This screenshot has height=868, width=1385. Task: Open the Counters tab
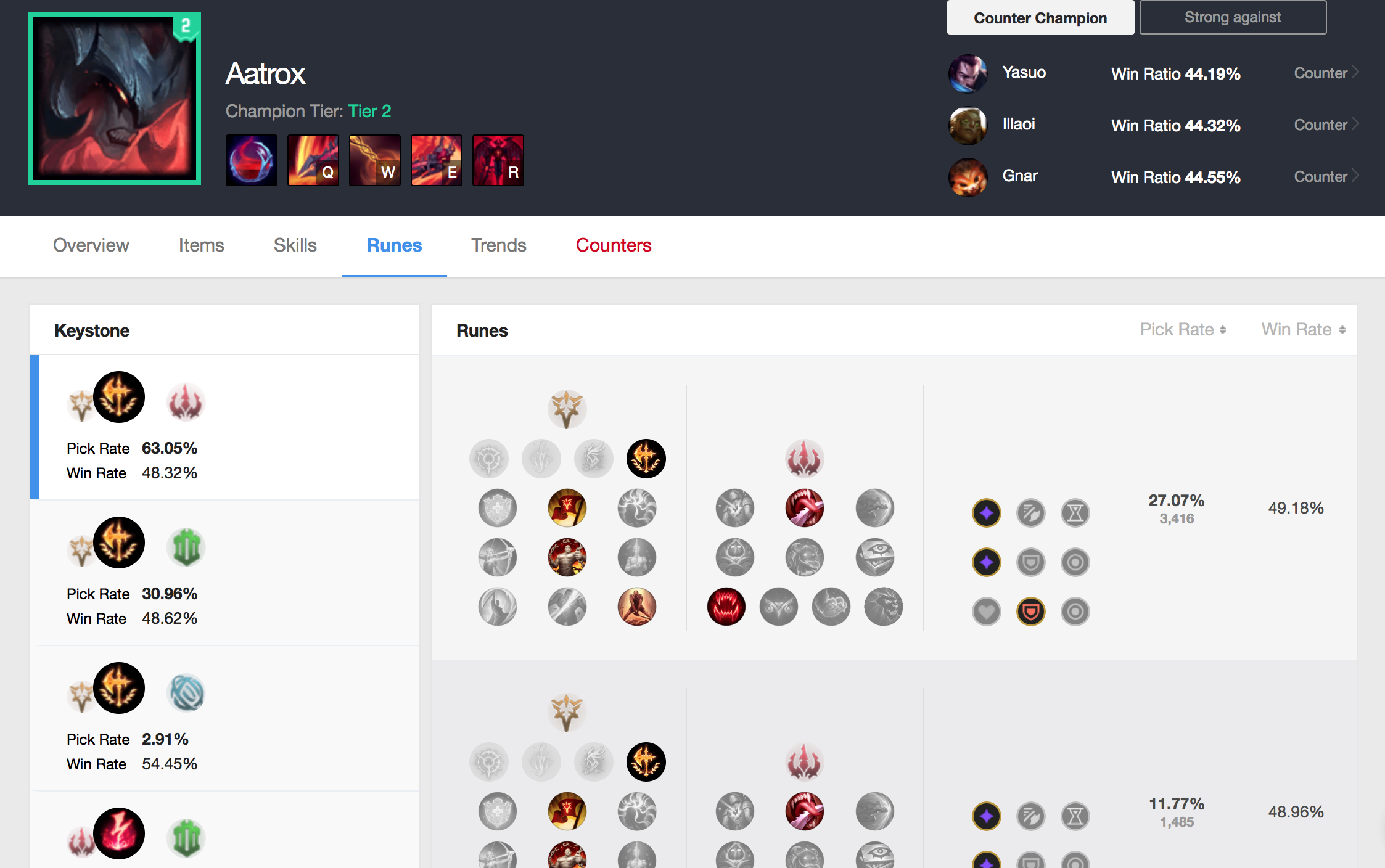tap(614, 245)
